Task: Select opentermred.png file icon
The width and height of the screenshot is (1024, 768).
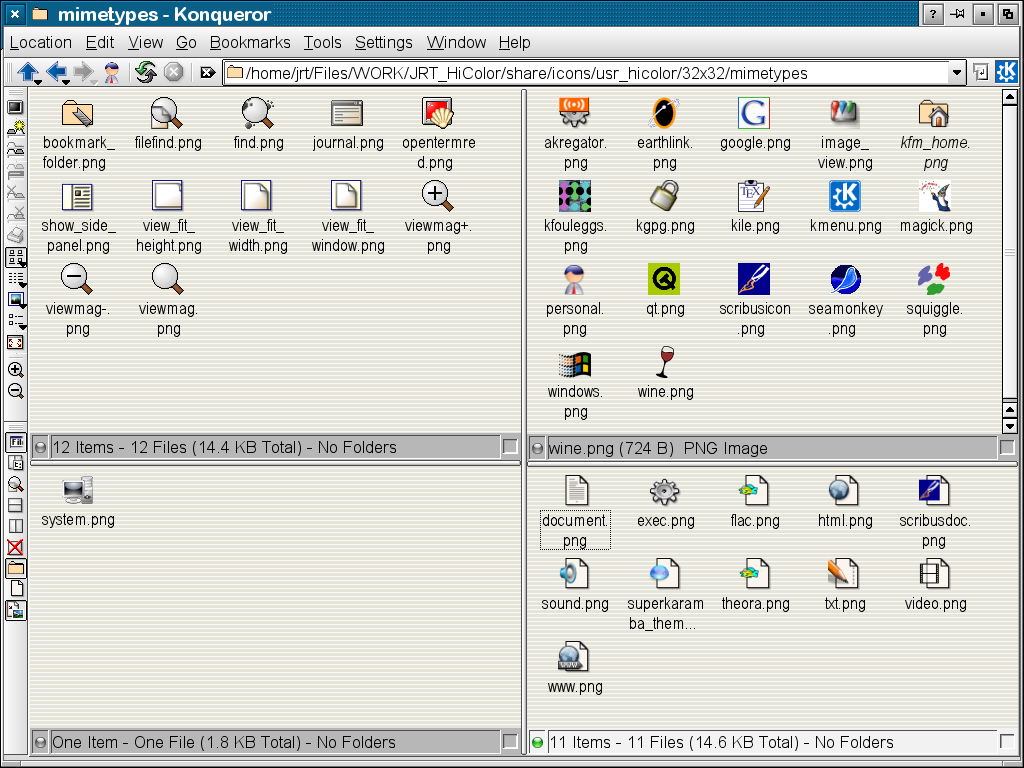Action: point(437,112)
